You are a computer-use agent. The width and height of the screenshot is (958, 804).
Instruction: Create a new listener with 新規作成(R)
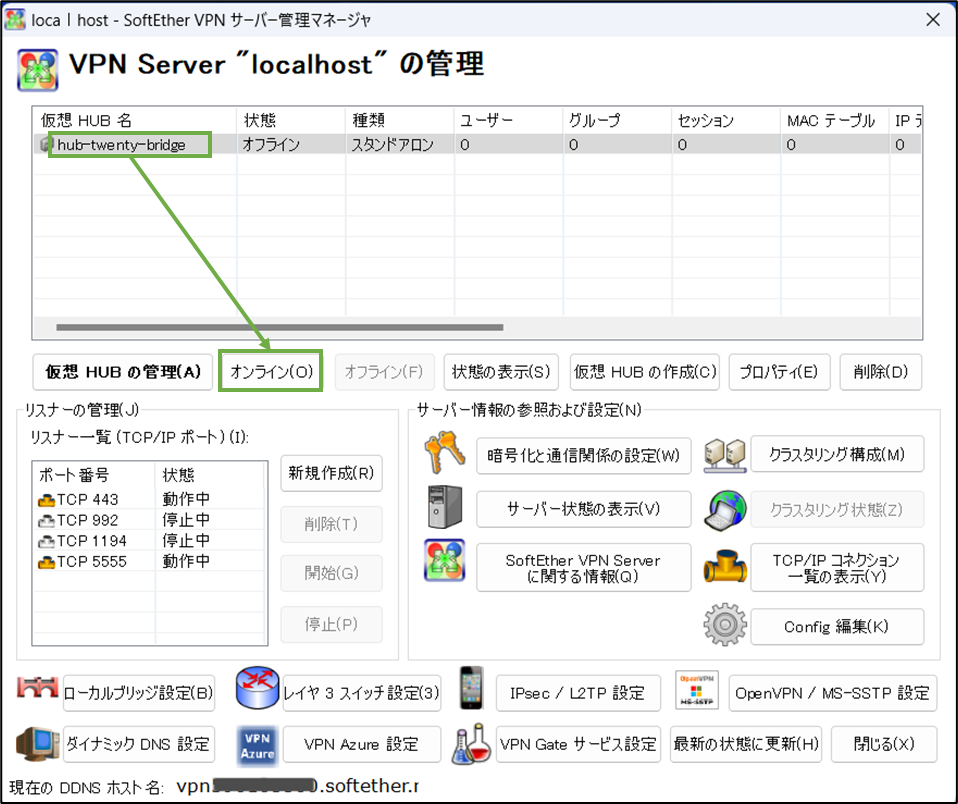tap(331, 474)
